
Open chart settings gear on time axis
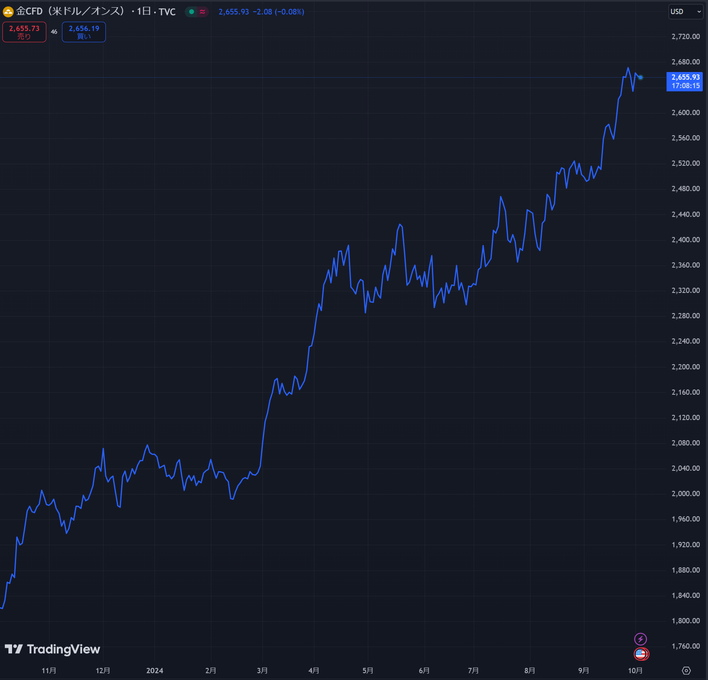pos(686,671)
